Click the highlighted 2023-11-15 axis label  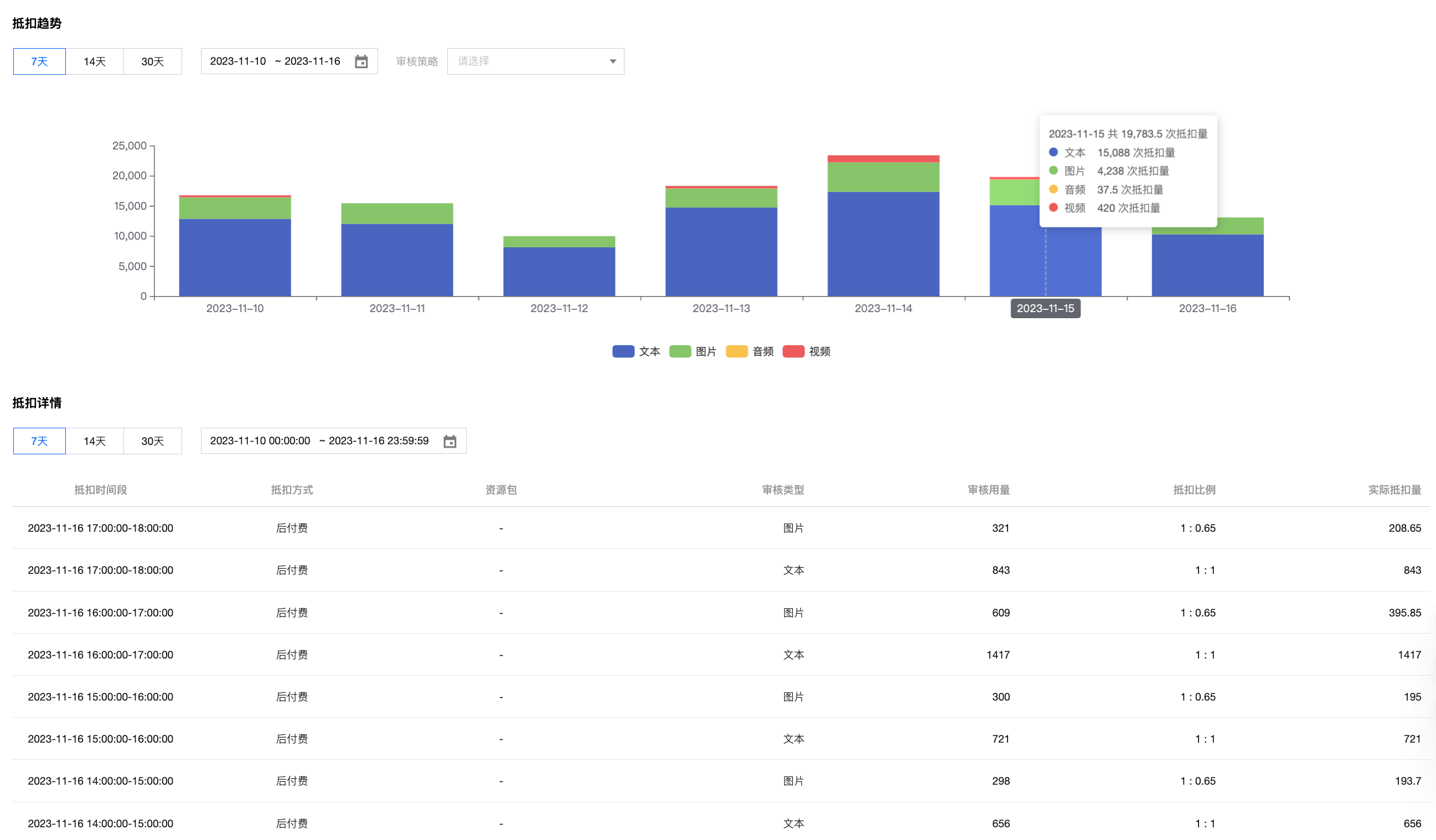(x=1045, y=309)
